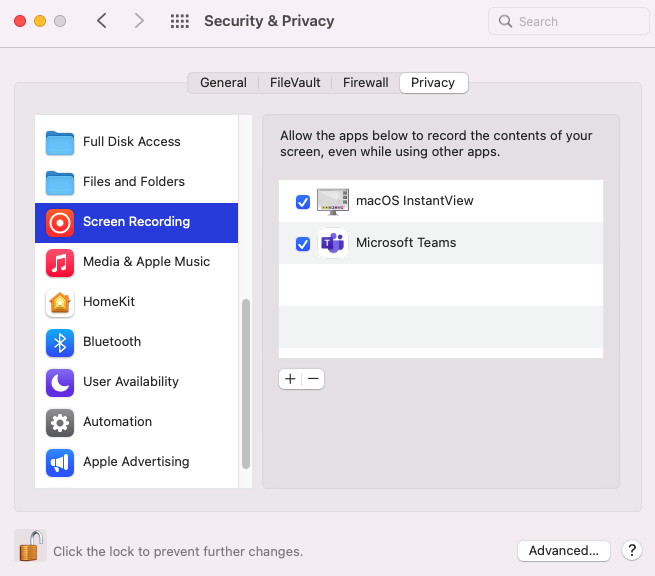655x576 pixels.
Task: Select the Media & Apple Music icon
Action: [60, 262]
